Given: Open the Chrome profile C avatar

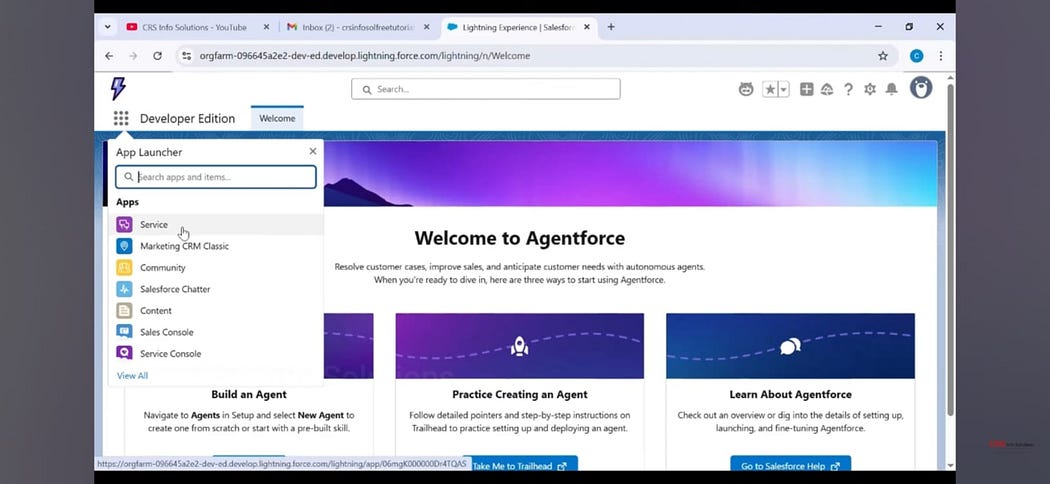Looking at the screenshot, I should pyautogui.click(x=916, y=56).
